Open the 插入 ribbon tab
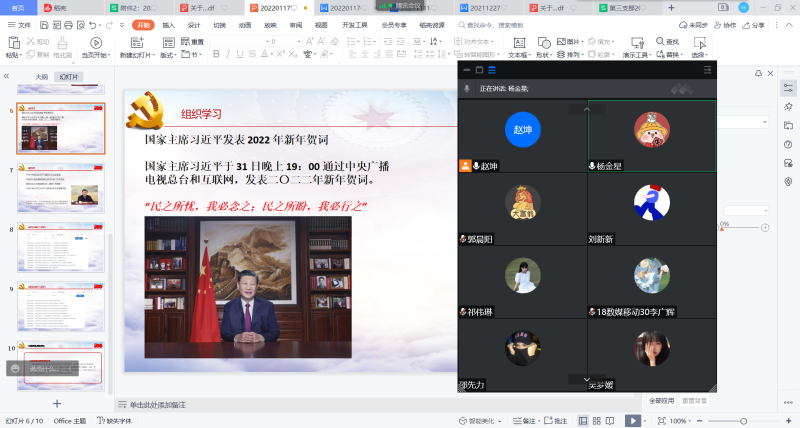This screenshot has height=428, width=800. [x=168, y=24]
